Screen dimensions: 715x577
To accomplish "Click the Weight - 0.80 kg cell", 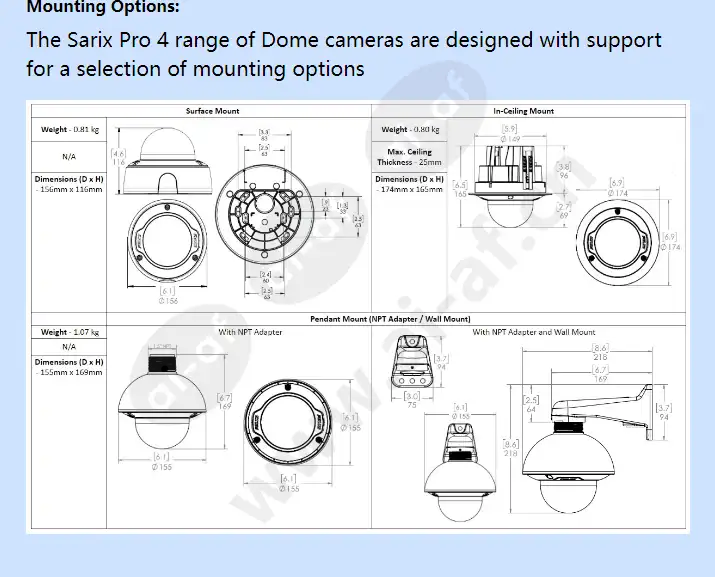I will [410, 130].
